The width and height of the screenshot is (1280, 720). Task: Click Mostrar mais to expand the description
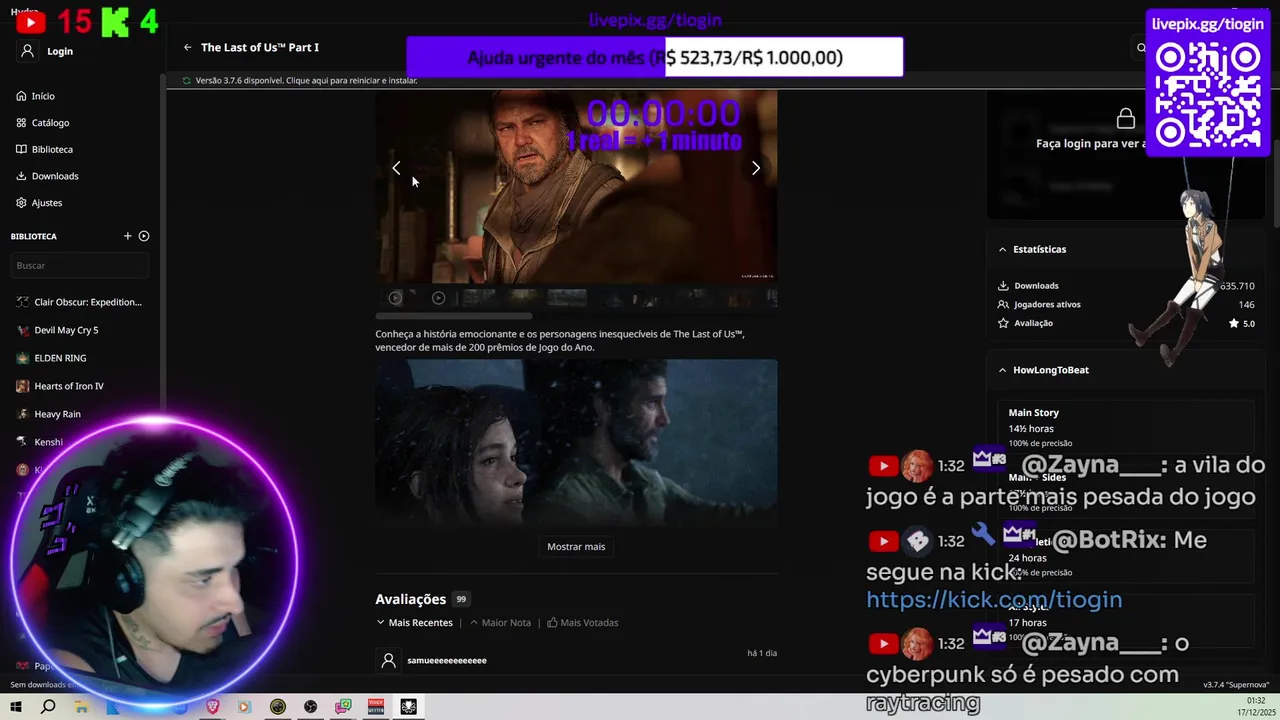tap(576, 547)
